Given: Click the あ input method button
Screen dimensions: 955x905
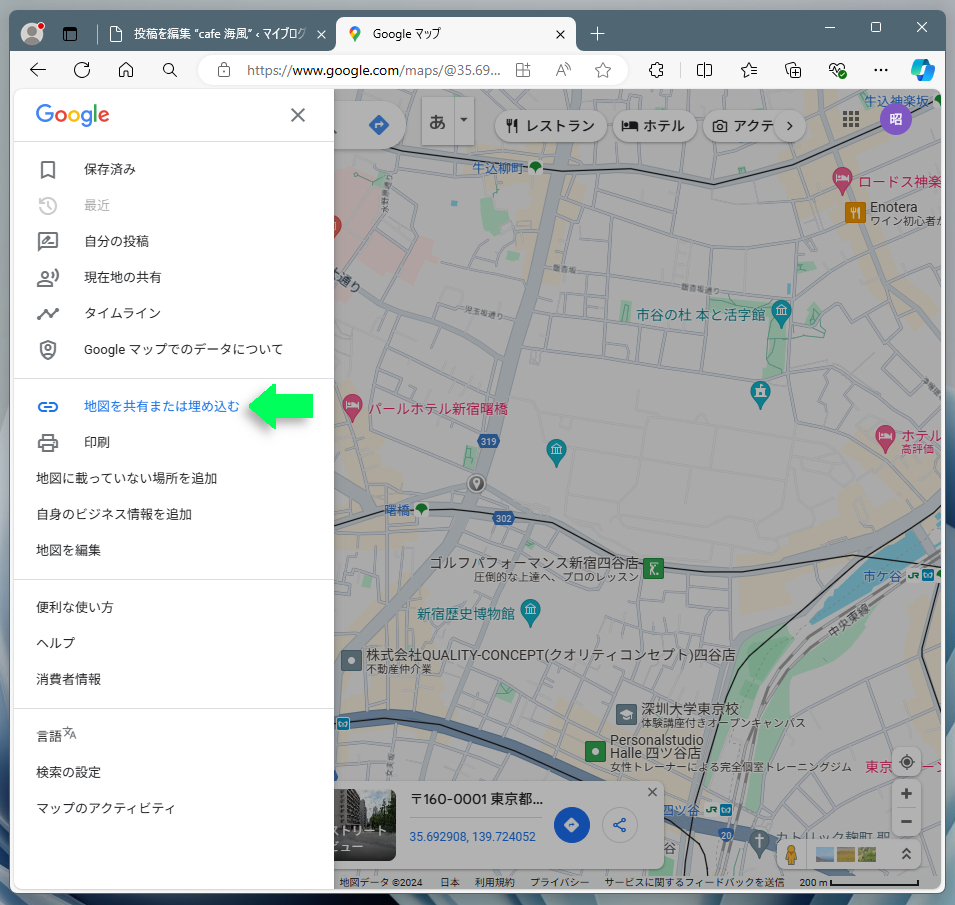Looking at the screenshot, I should 437,121.
